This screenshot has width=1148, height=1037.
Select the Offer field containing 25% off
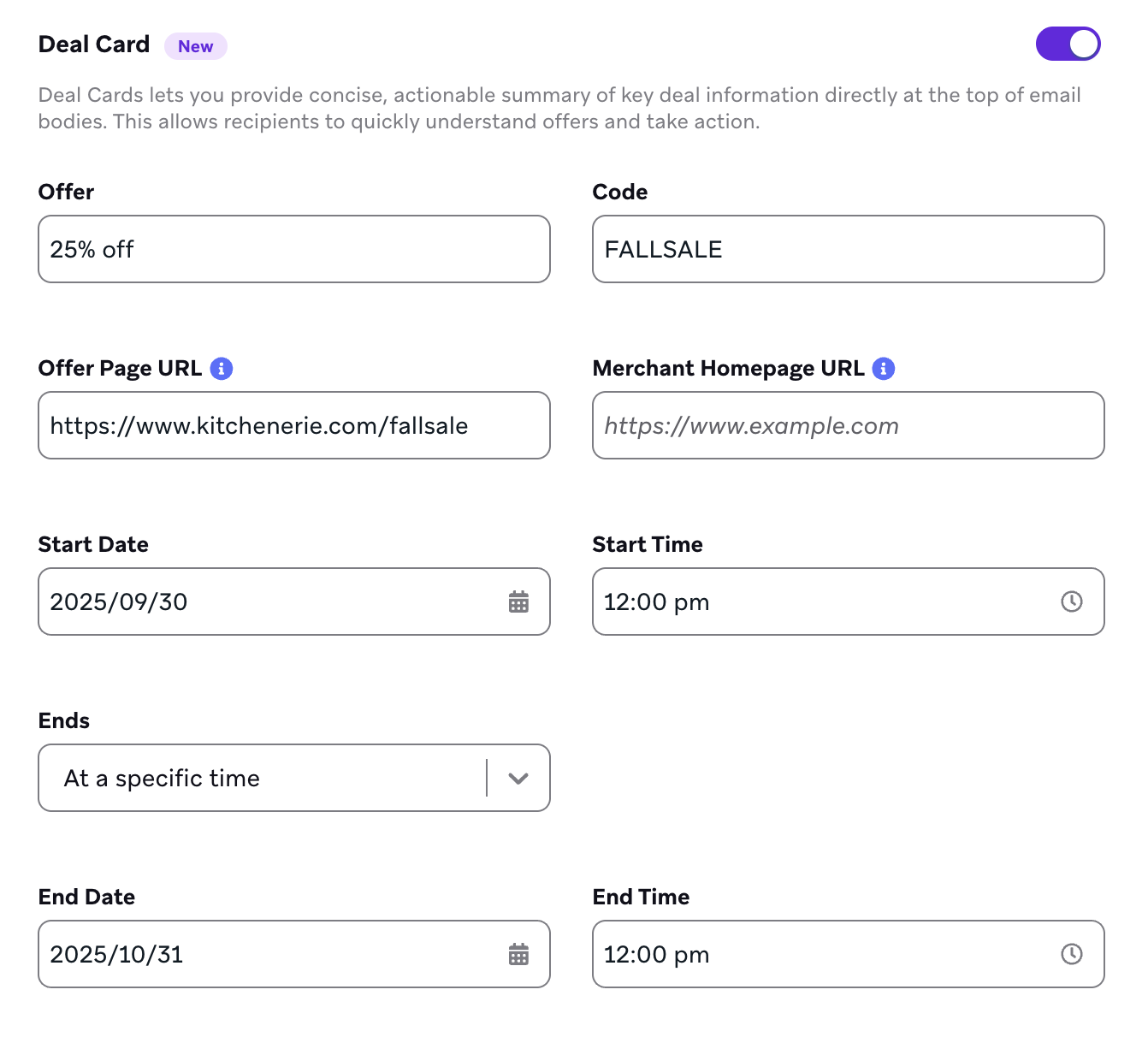click(x=293, y=249)
